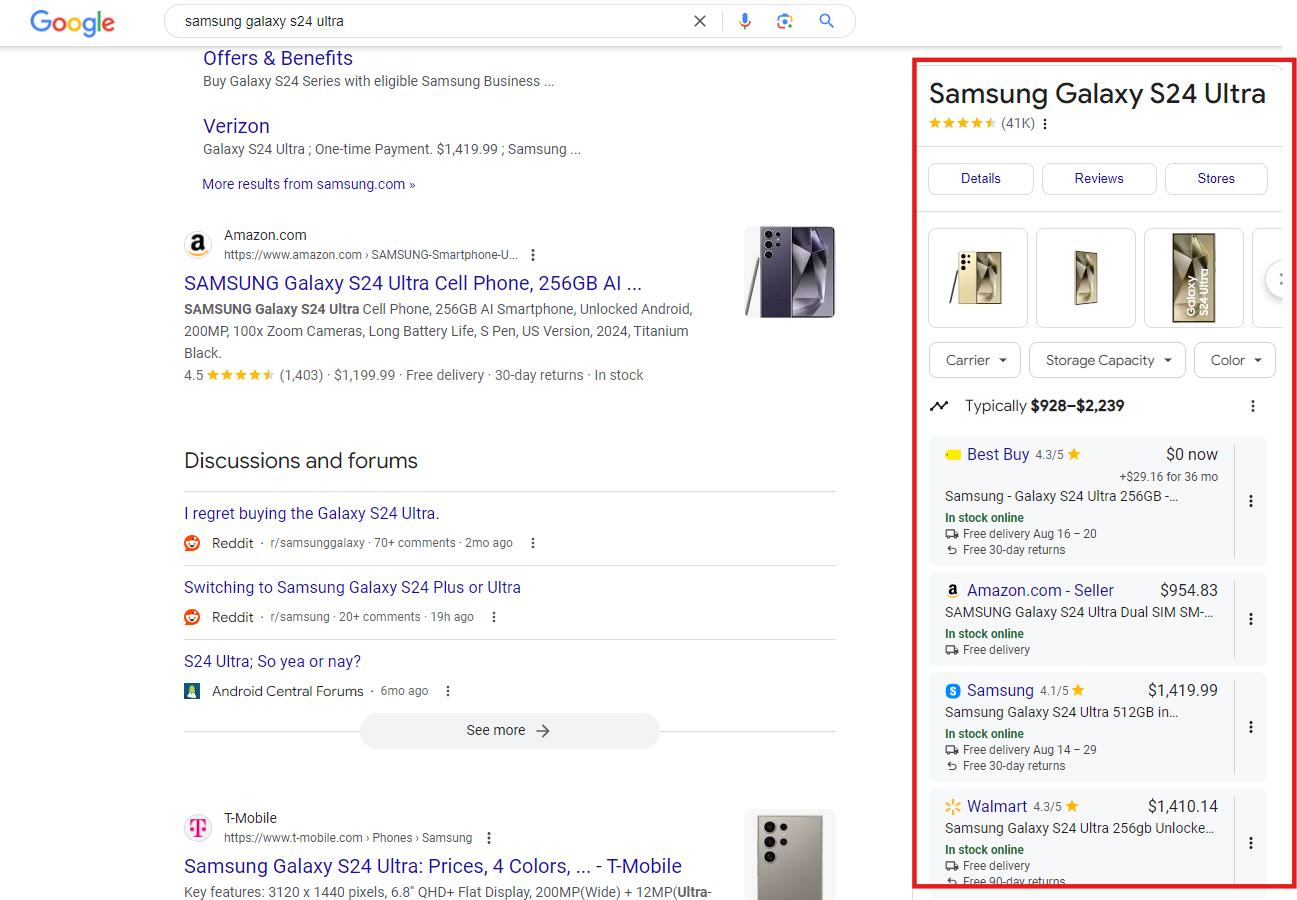Open the Carrier filter dropdown
The image size is (1297, 900).
coord(976,360)
